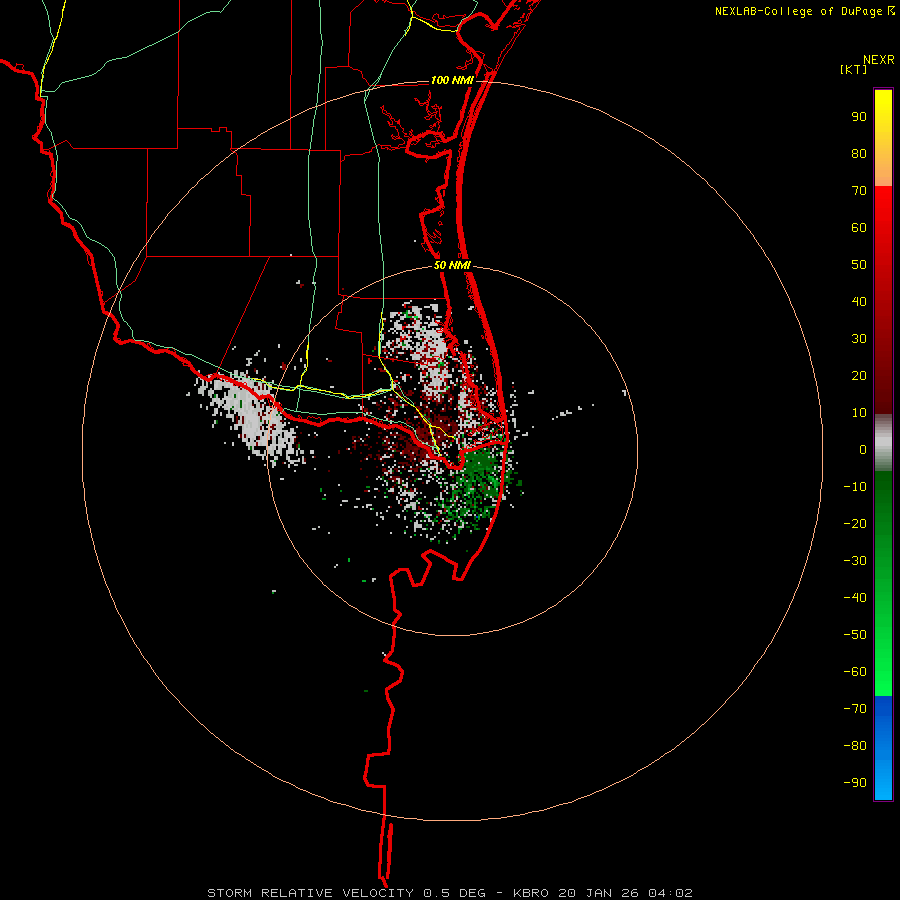The width and height of the screenshot is (900, 900).
Task: Click the -80 value on velocity scale
Action: (x=855, y=746)
